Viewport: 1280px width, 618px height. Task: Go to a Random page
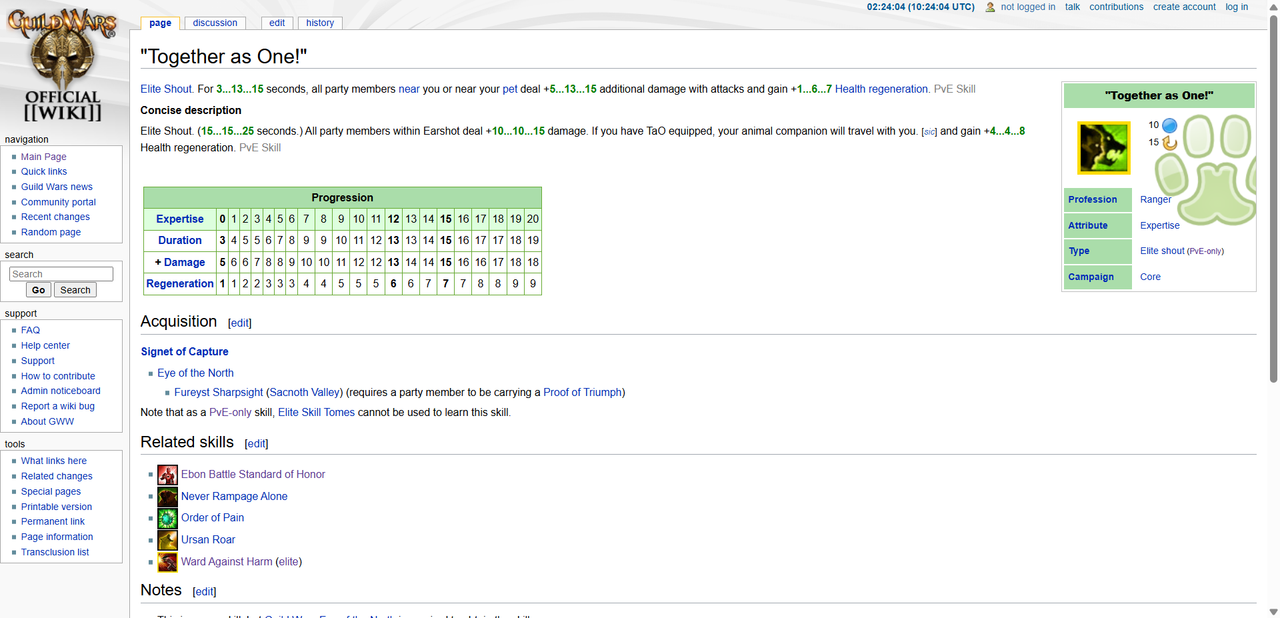(51, 232)
